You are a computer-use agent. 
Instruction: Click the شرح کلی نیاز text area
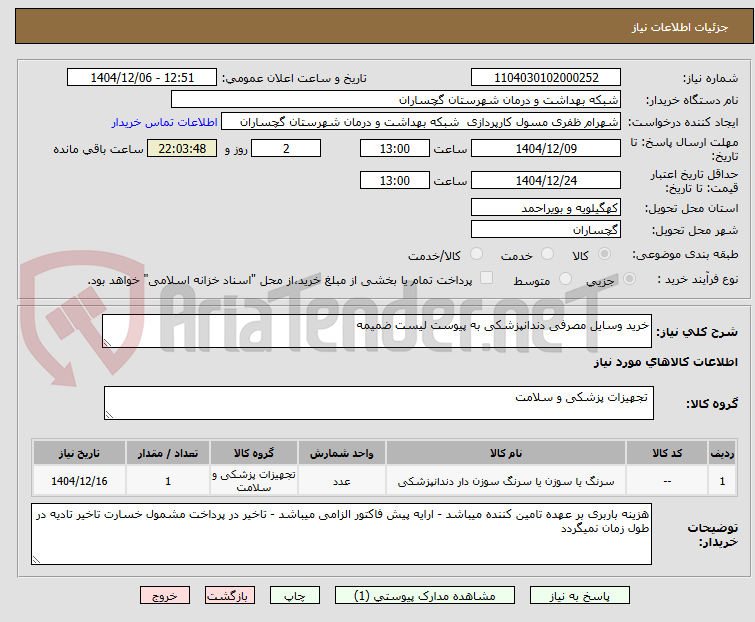coord(377,331)
